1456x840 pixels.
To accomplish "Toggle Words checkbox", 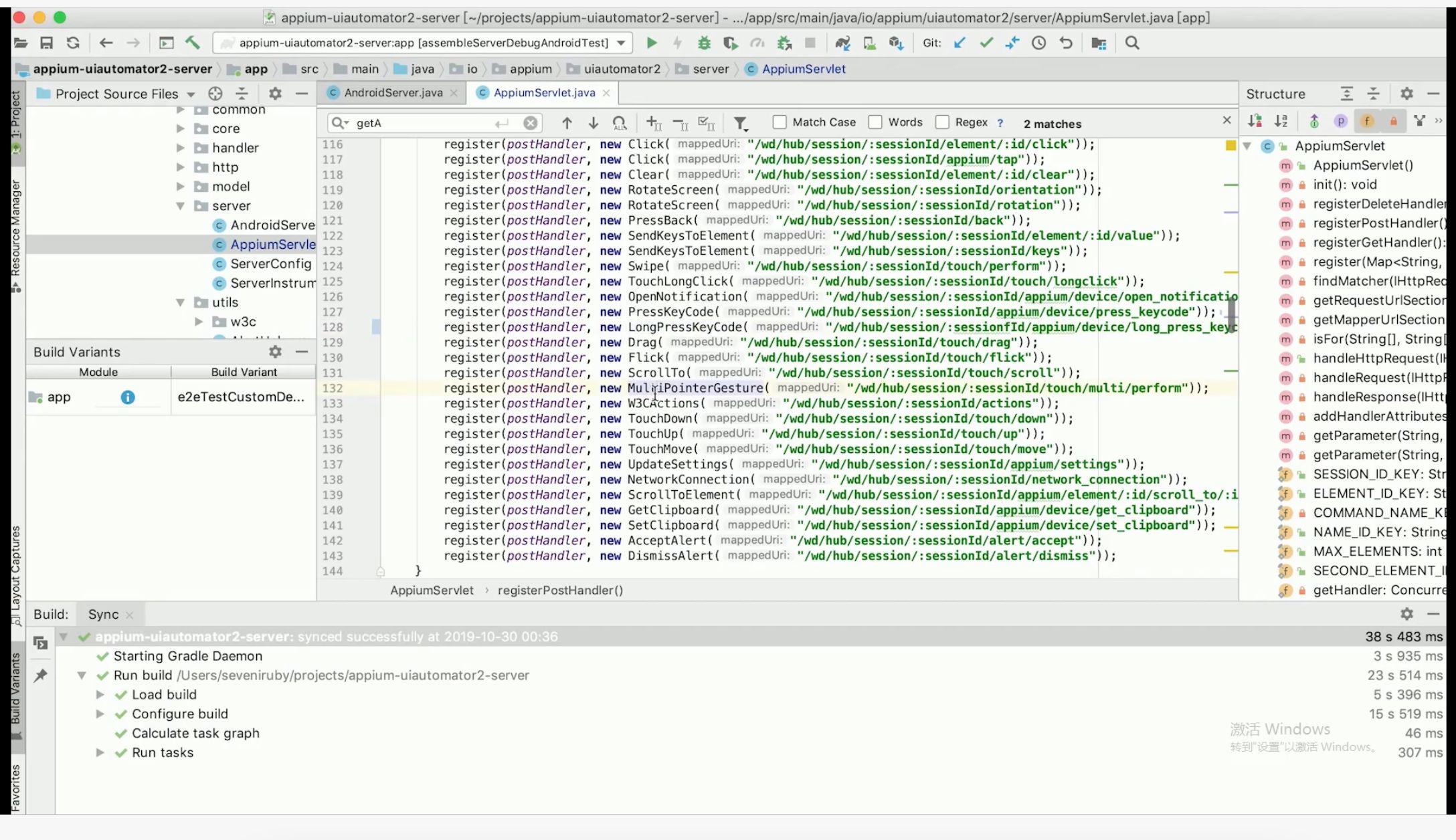I will pyautogui.click(x=875, y=122).
